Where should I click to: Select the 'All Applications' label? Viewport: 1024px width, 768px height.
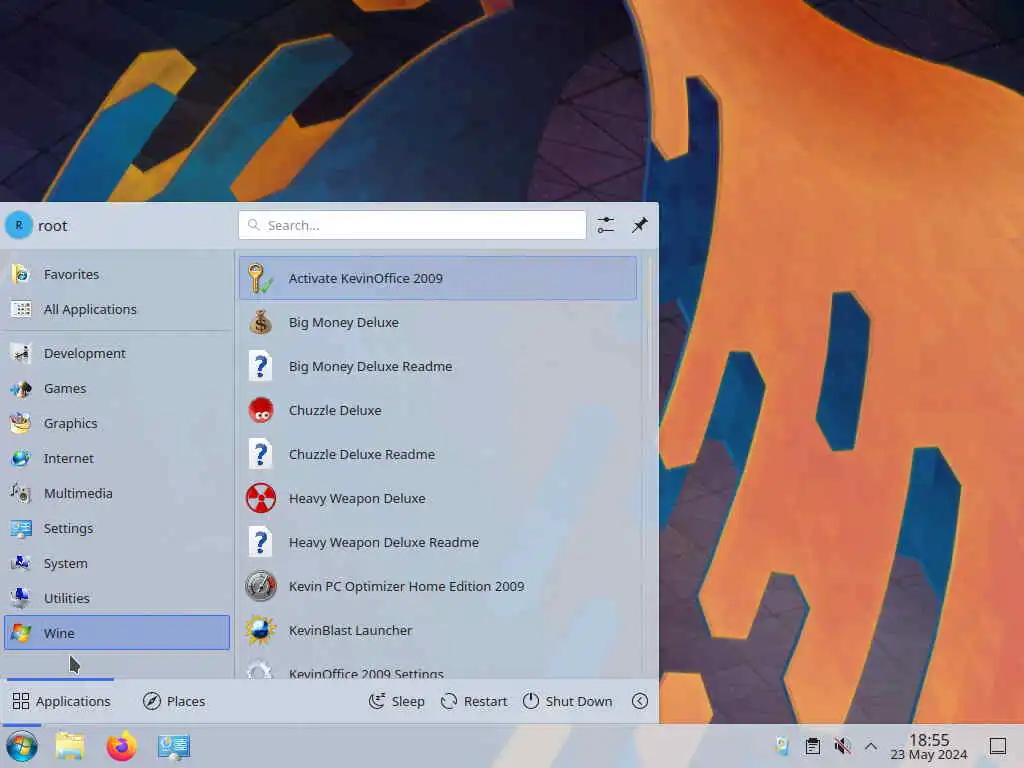90,309
